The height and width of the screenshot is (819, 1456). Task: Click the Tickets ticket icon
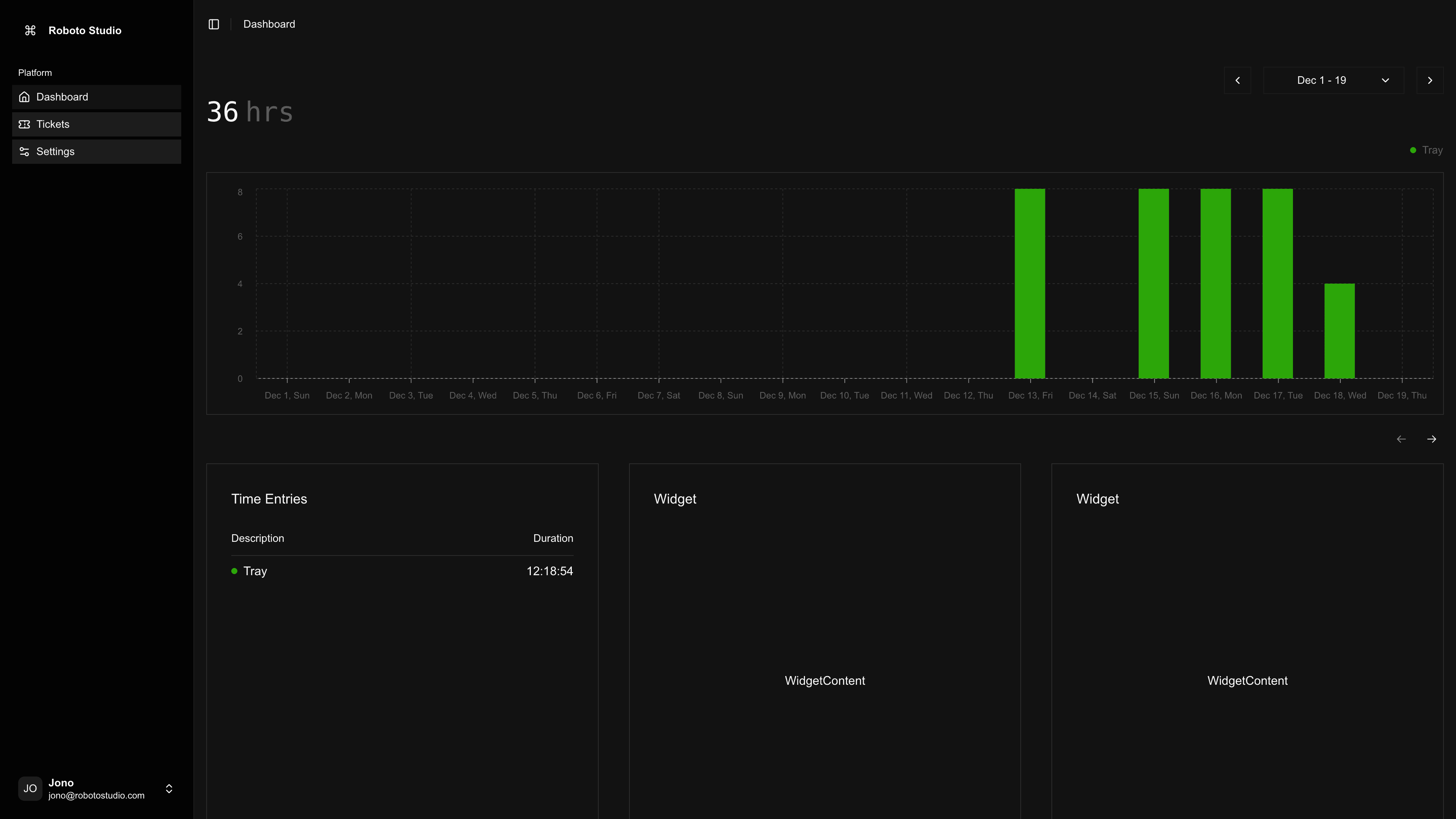tap(24, 124)
